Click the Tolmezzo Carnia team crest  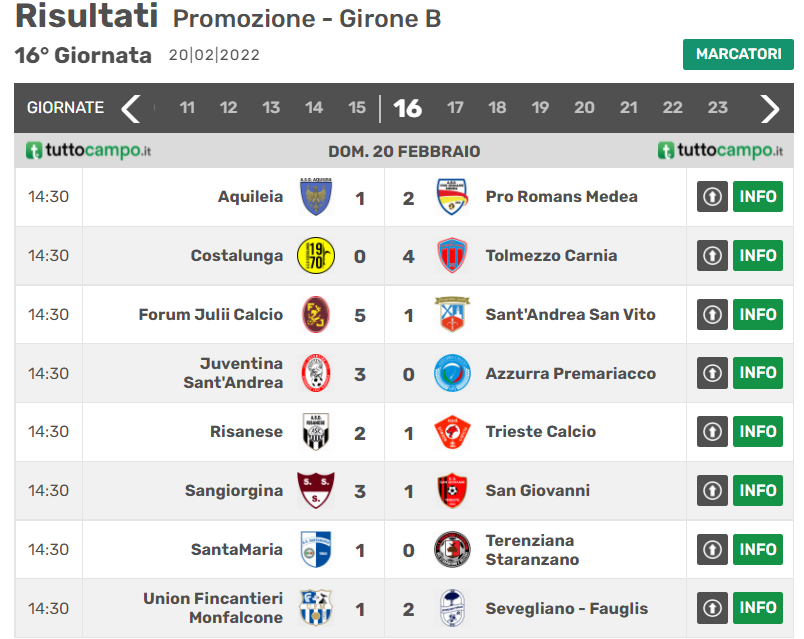(452, 256)
